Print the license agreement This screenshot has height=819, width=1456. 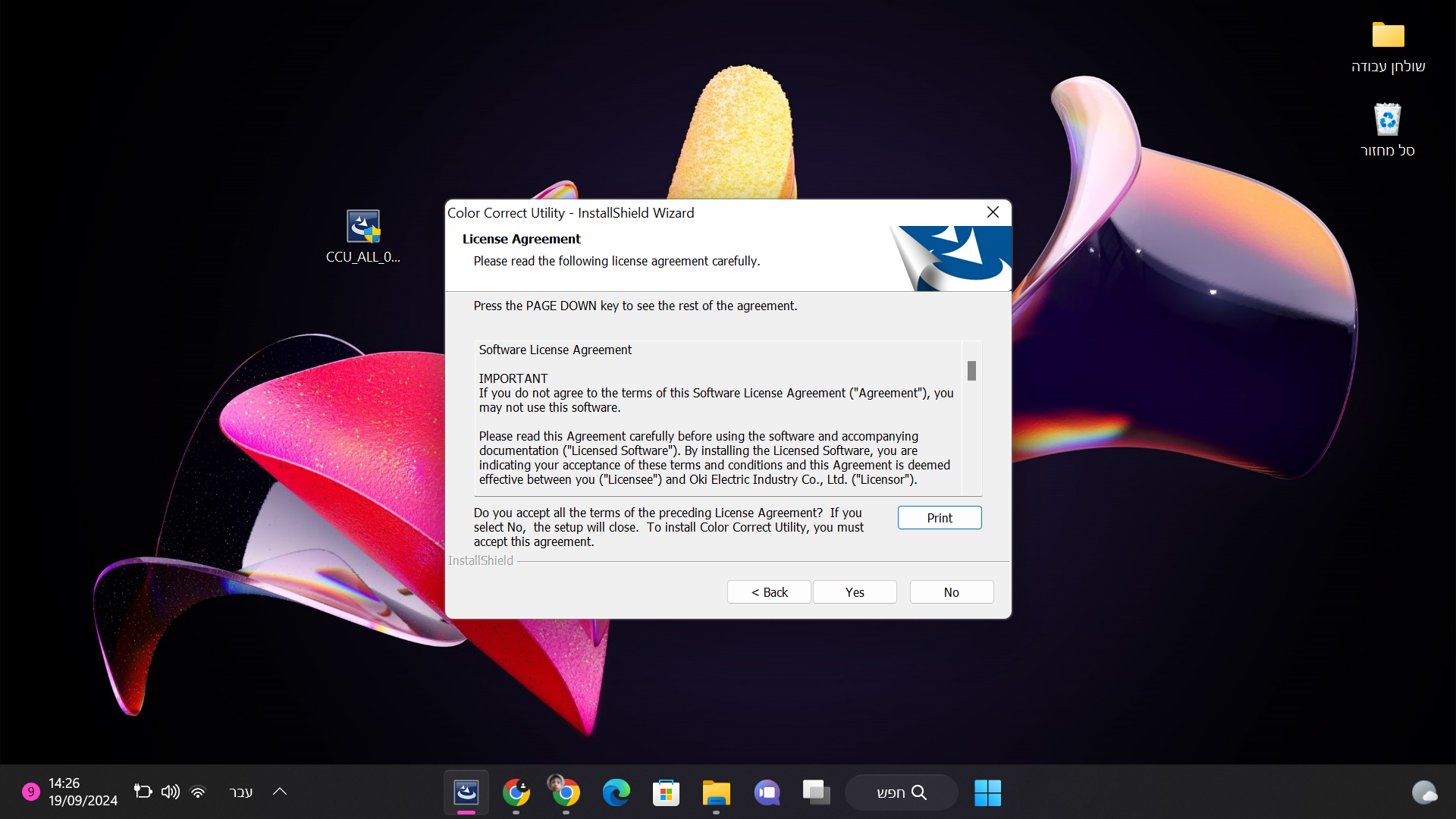[x=939, y=518]
